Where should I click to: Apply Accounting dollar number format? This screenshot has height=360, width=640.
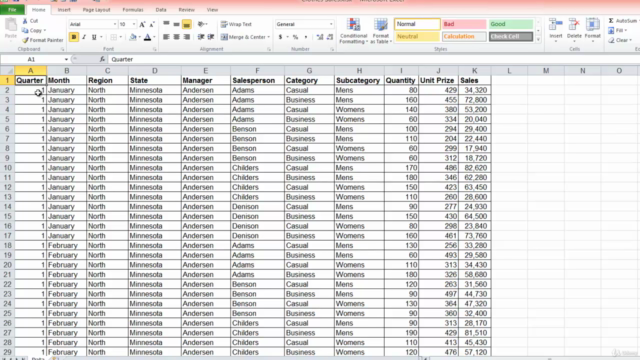[280, 37]
